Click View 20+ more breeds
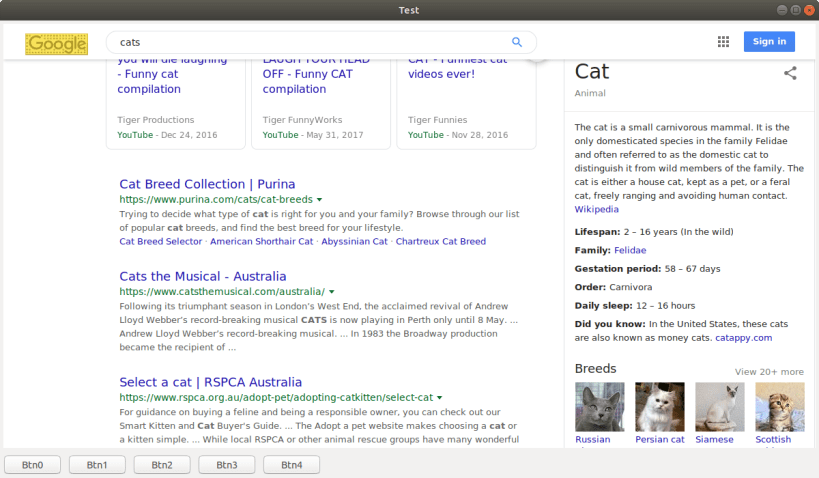 pos(769,372)
